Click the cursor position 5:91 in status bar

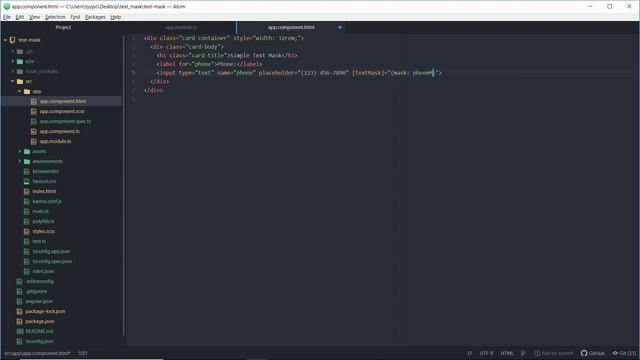(83, 353)
